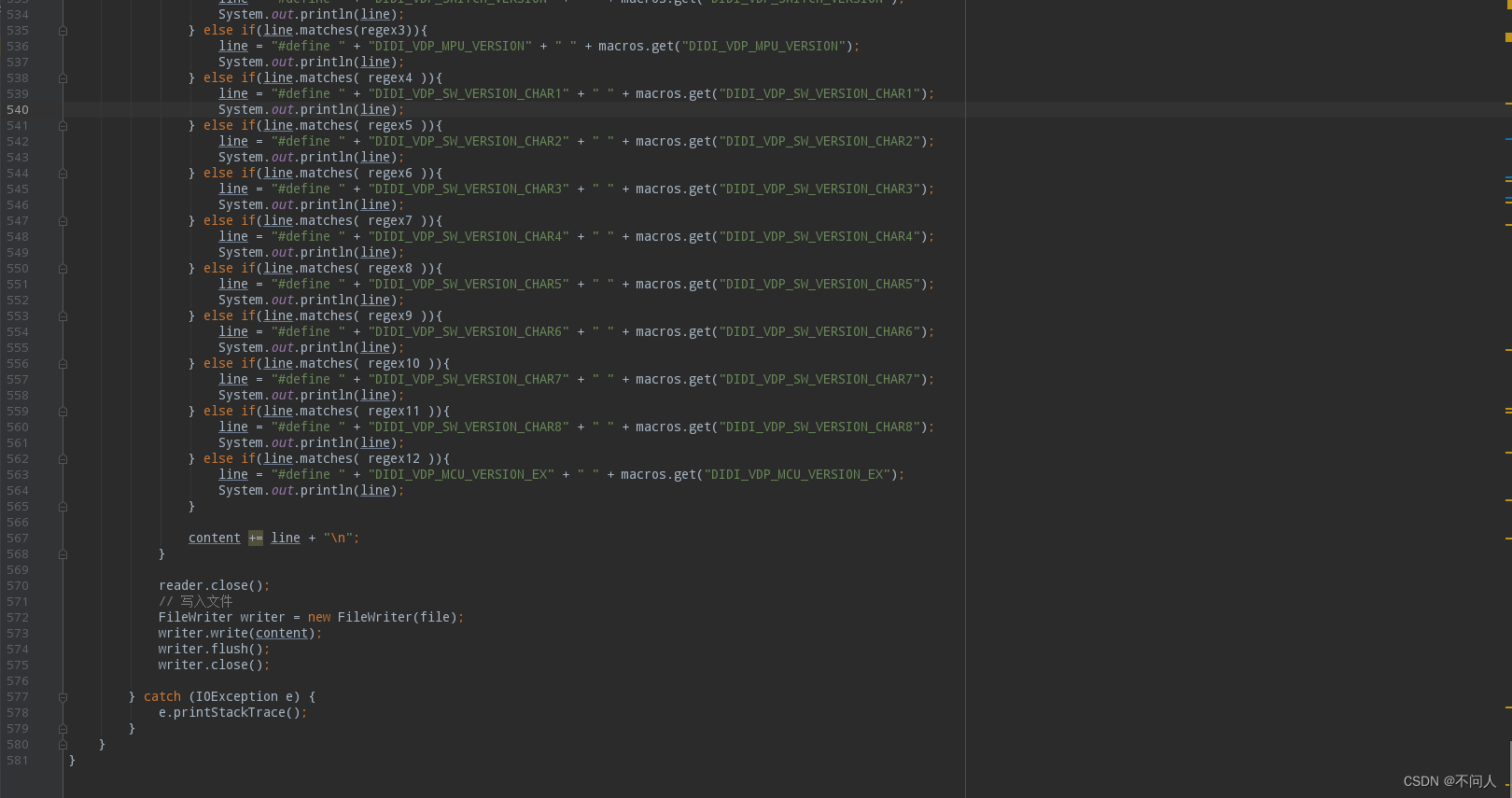The height and width of the screenshot is (798, 1512).
Task: Click 'regex5' in the line 541 condition
Action: 390,126
